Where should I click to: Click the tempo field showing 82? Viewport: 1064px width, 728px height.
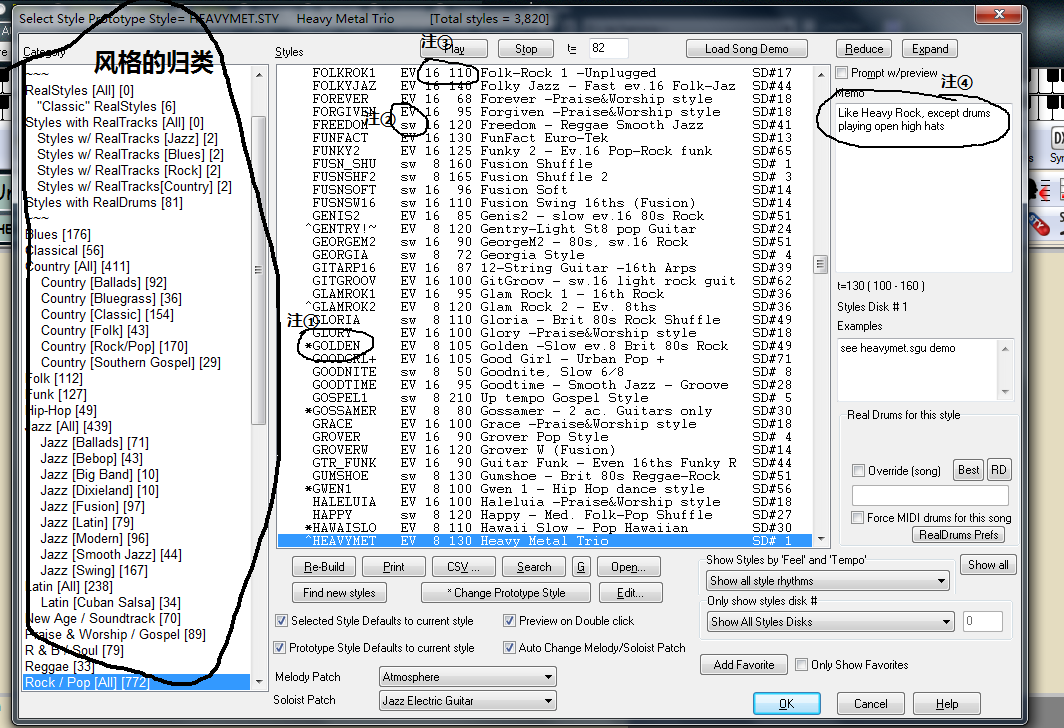pos(608,48)
